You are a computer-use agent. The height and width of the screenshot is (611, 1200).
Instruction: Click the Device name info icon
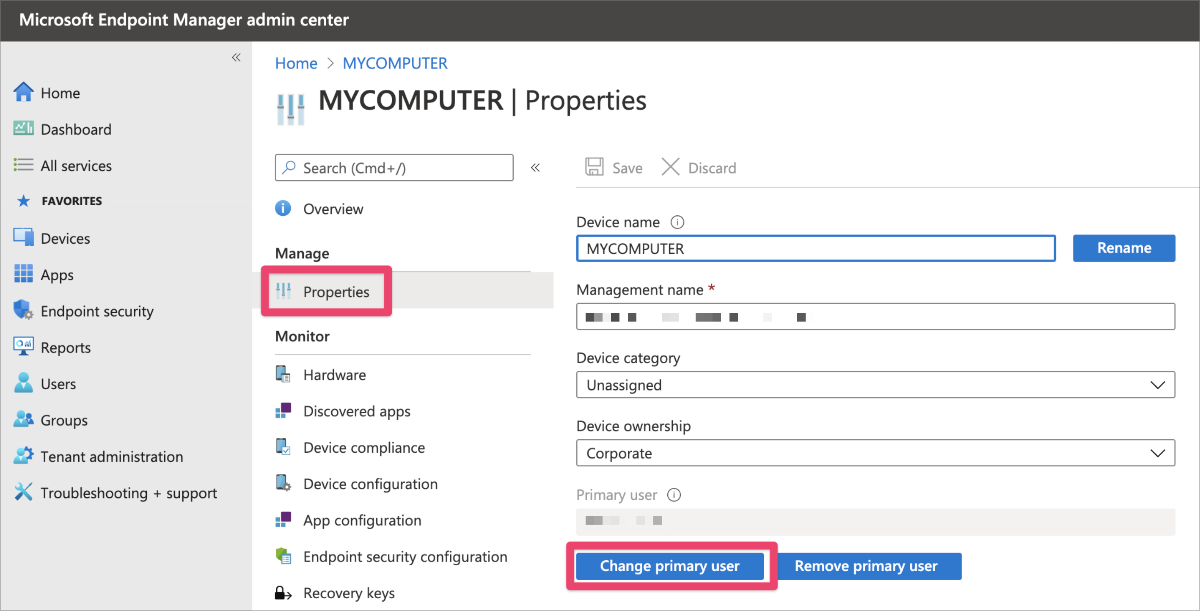point(677,222)
